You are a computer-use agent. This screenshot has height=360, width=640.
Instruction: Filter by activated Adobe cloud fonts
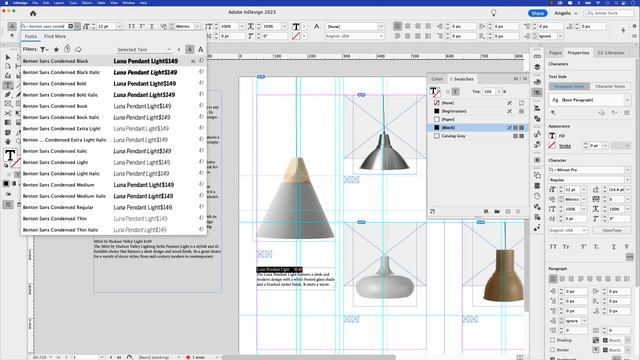click(x=78, y=49)
